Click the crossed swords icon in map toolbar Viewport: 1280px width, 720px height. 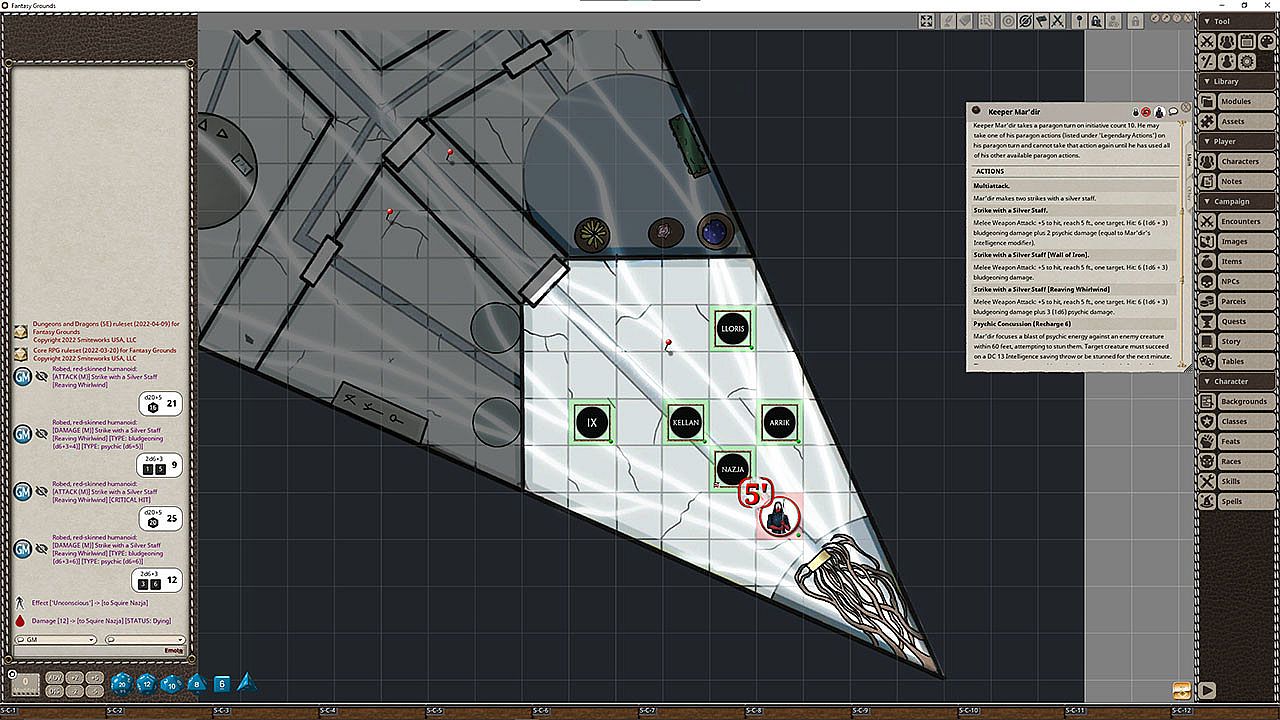[1057, 20]
